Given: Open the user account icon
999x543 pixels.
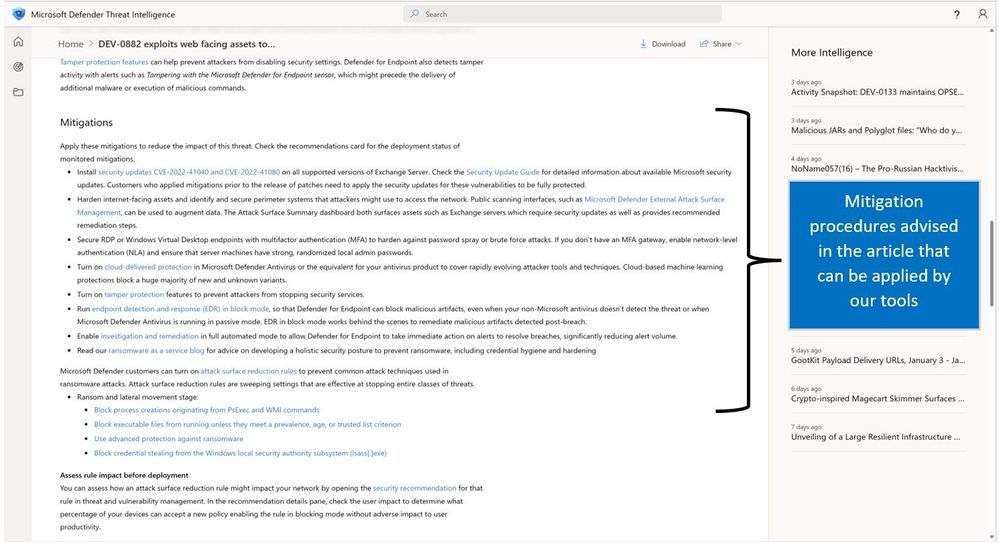Looking at the screenshot, I should pyautogui.click(x=982, y=14).
